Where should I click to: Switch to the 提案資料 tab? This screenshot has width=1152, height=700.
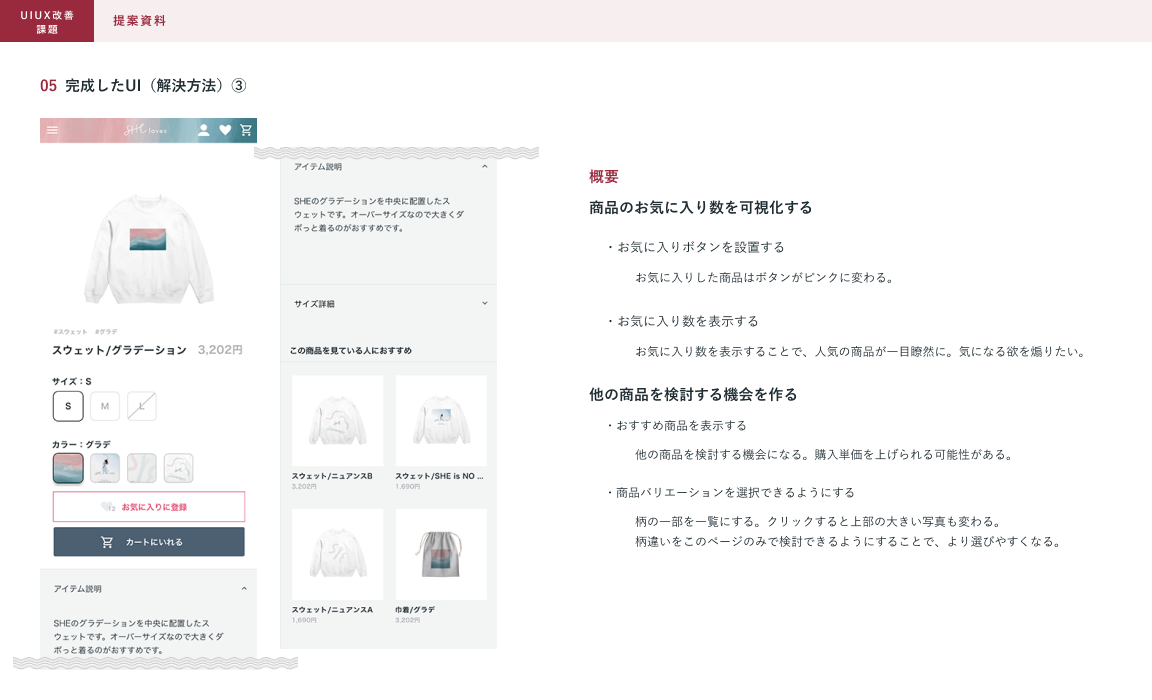[x=139, y=21]
